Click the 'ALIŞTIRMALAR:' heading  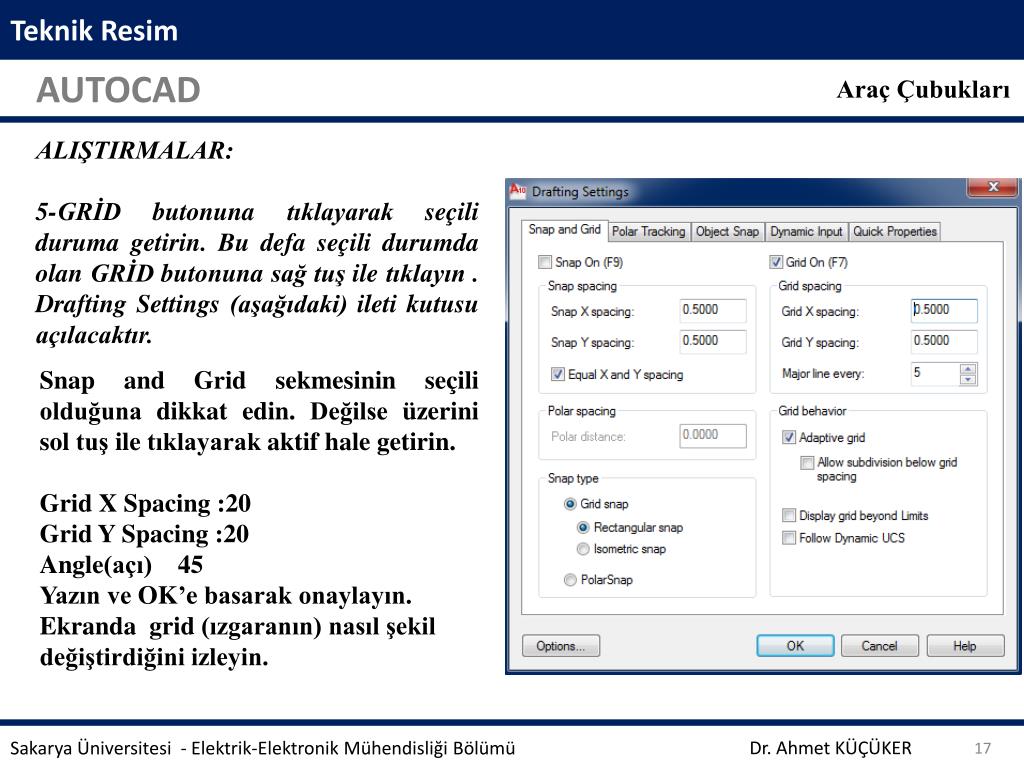135,151
